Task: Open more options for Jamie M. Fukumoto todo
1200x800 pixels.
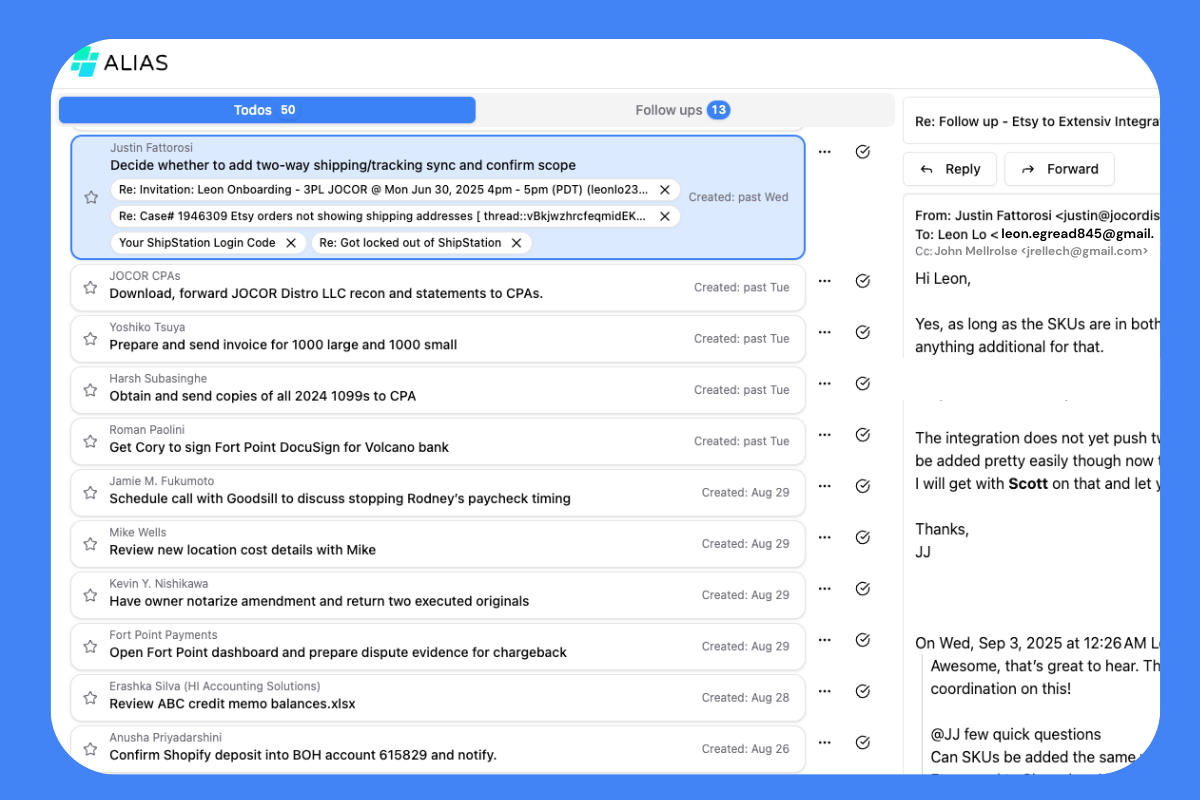Action: (x=824, y=486)
